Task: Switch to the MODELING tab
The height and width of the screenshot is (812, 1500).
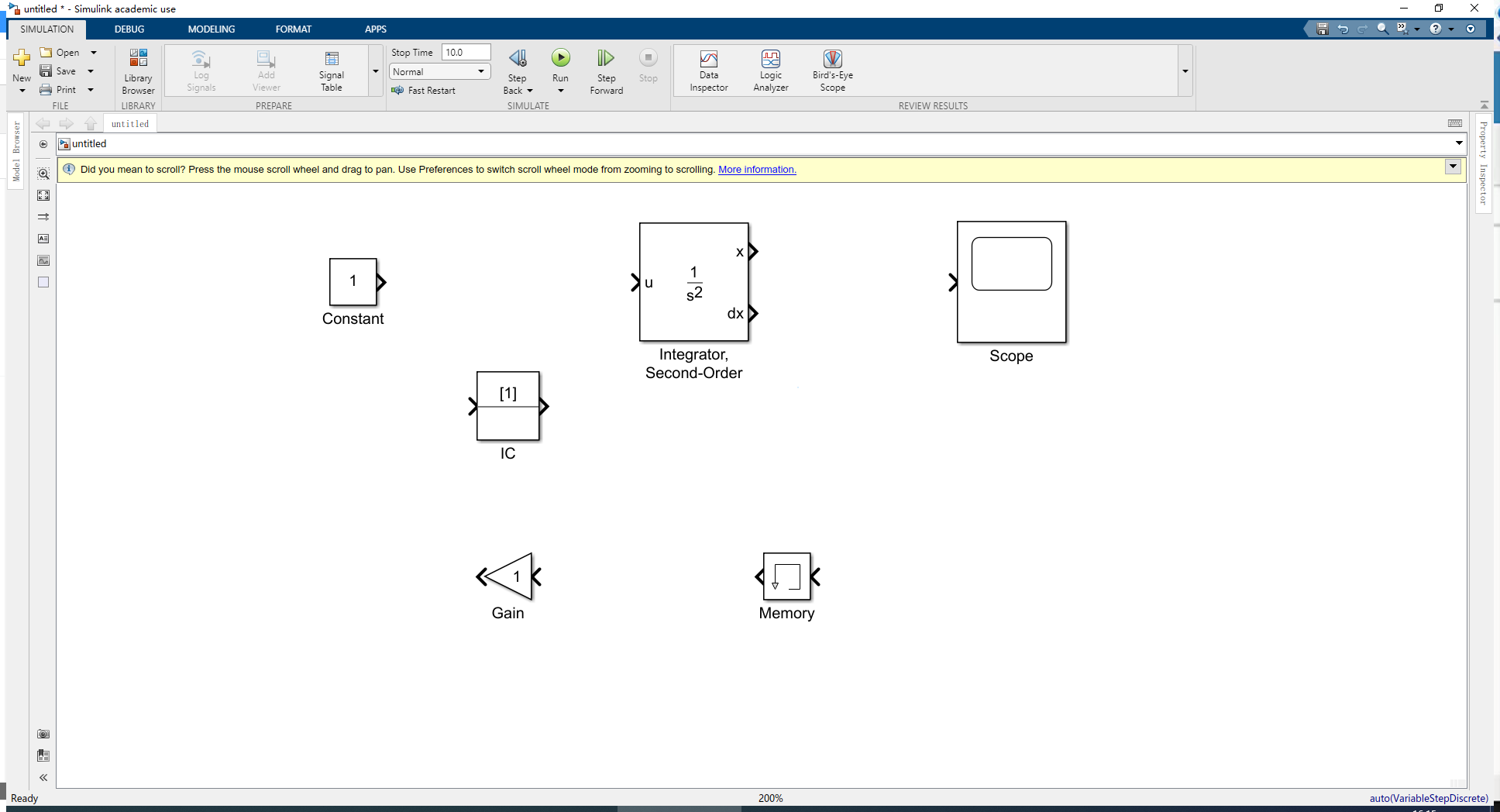Action: [212, 29]
